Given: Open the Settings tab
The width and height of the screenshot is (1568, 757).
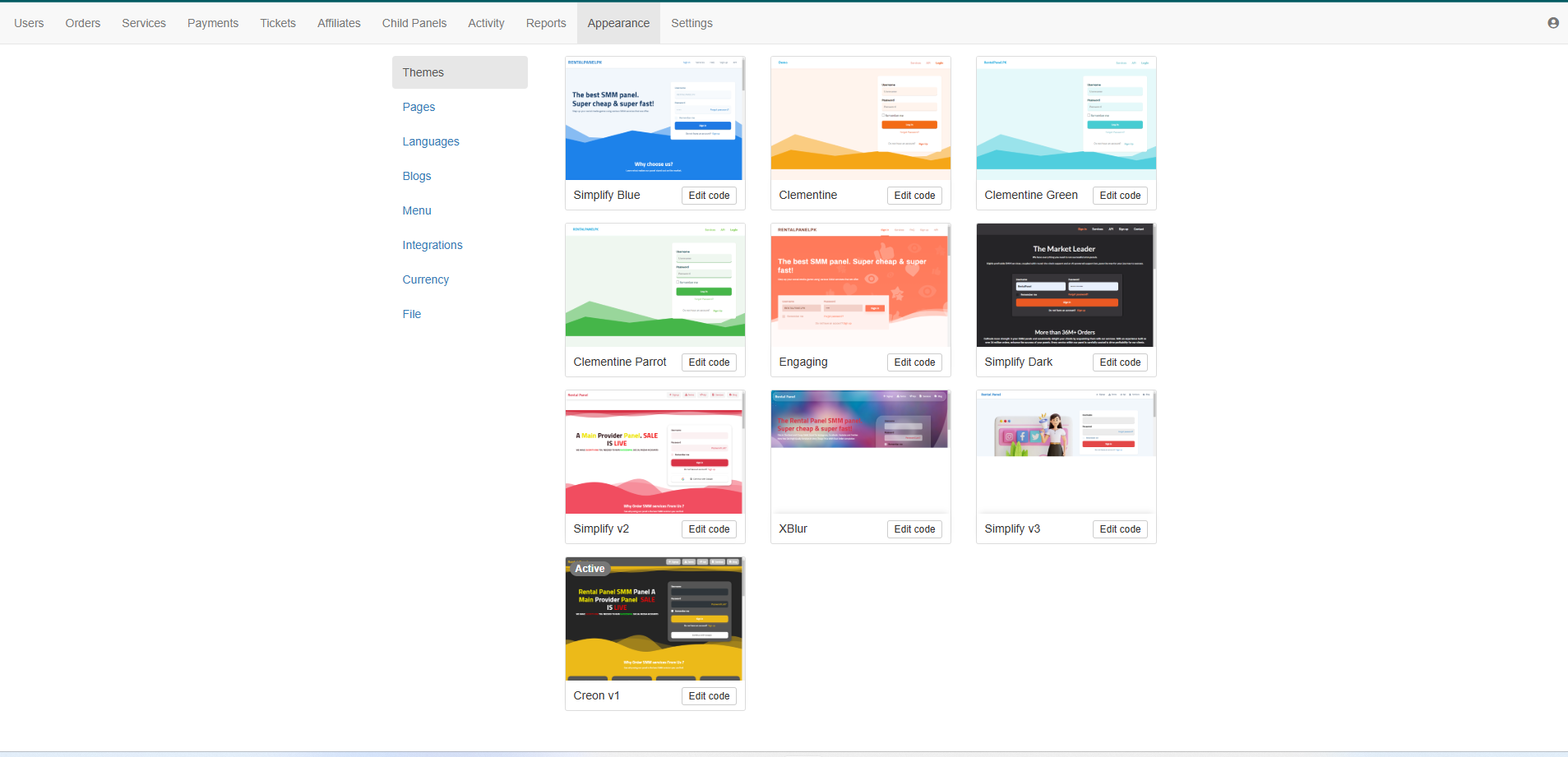Looking at the screenshot, I should 691,23.
